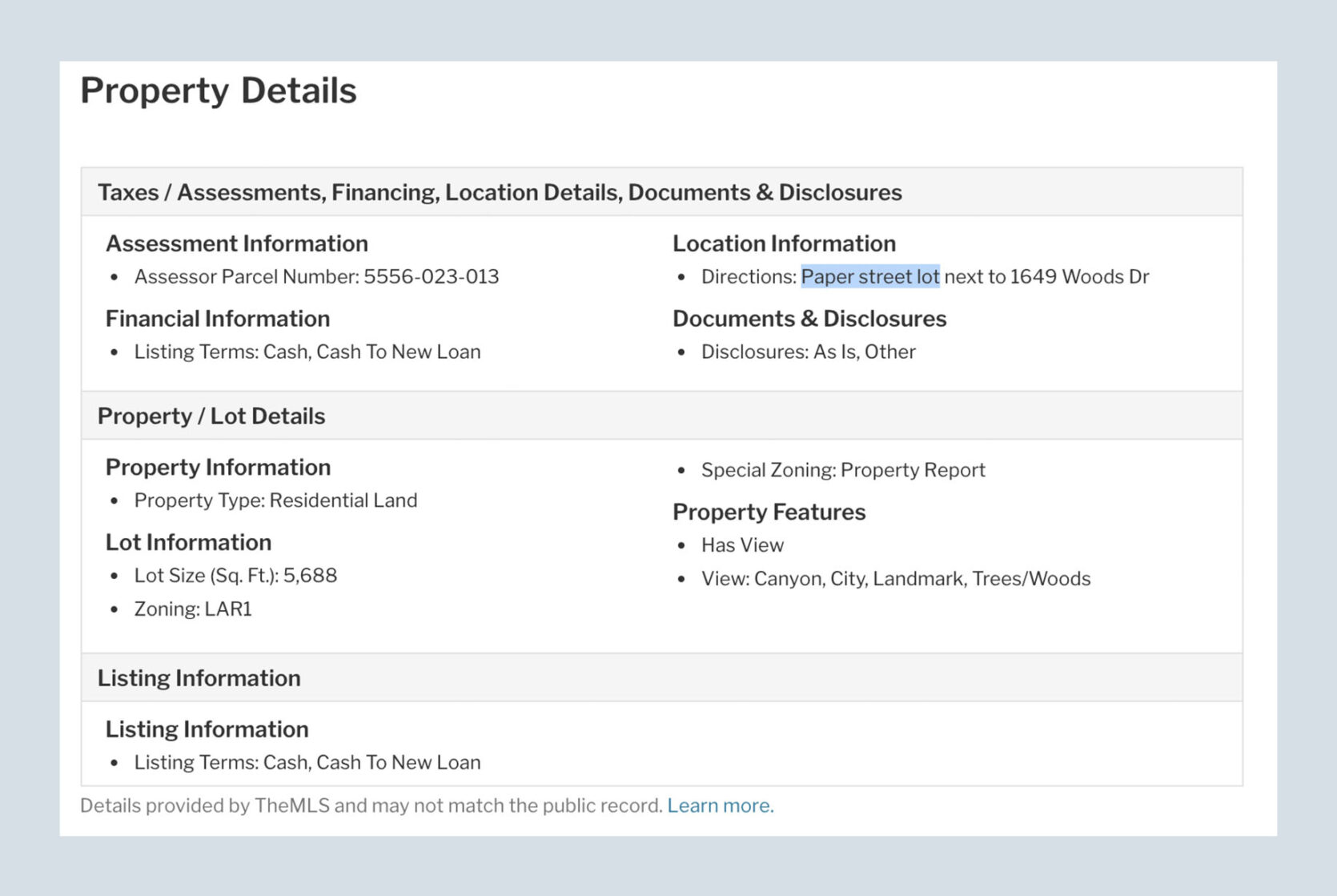
Task: Click the Documents & Disclosures subheading
Action: click(x=809, y=319)
